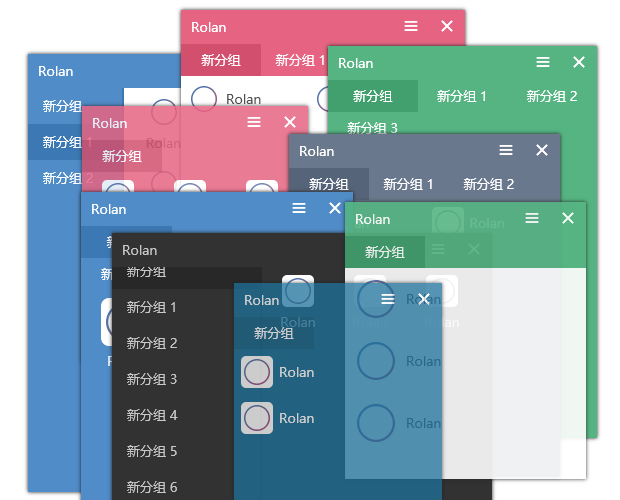This screenshot has width=620, height=500.
Task: Select 新分组 tab in the teal window
Action: point(274,333)
